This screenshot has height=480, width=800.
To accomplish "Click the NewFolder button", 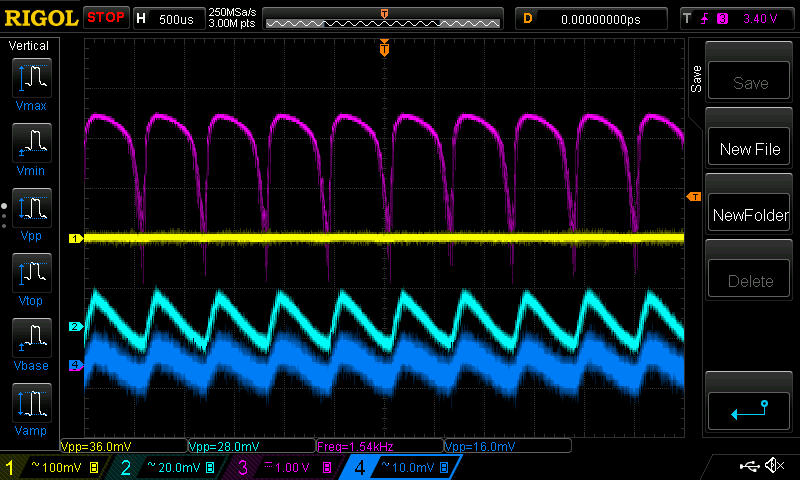I will [x=750, y=215].
